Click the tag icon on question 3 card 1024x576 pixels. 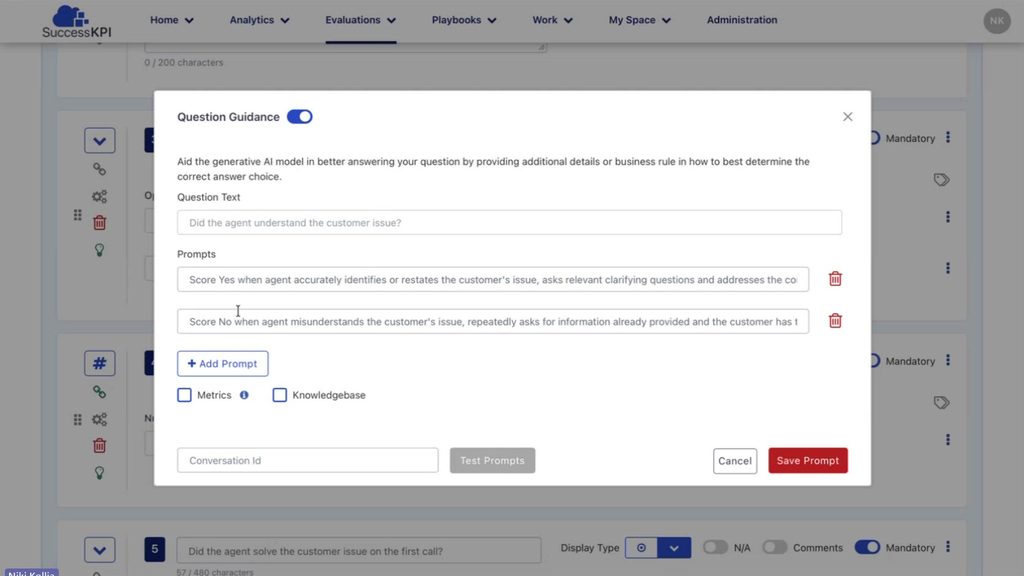941,180
